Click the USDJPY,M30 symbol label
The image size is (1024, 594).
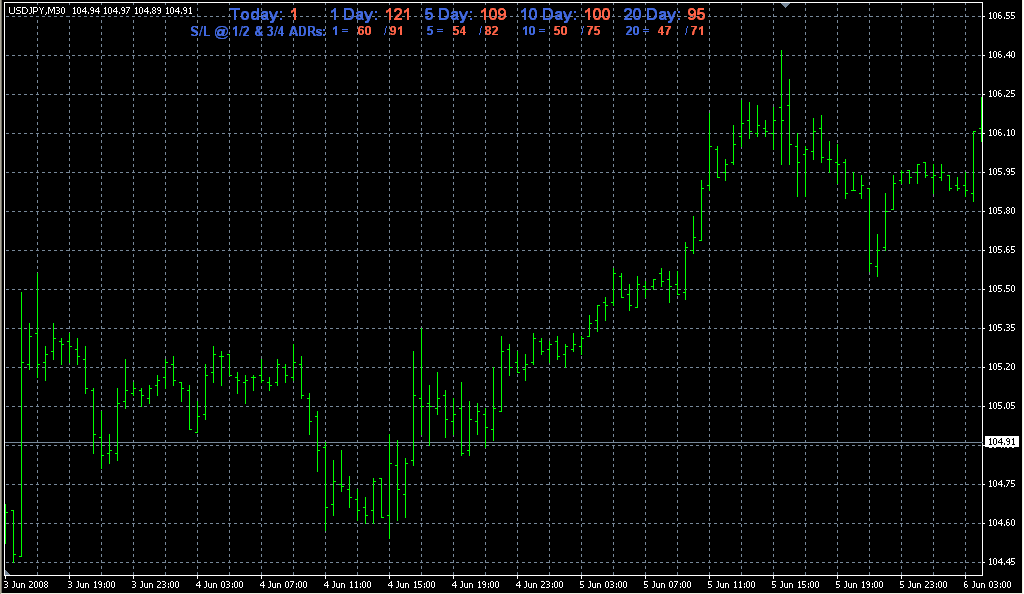[x=37, y=10]
